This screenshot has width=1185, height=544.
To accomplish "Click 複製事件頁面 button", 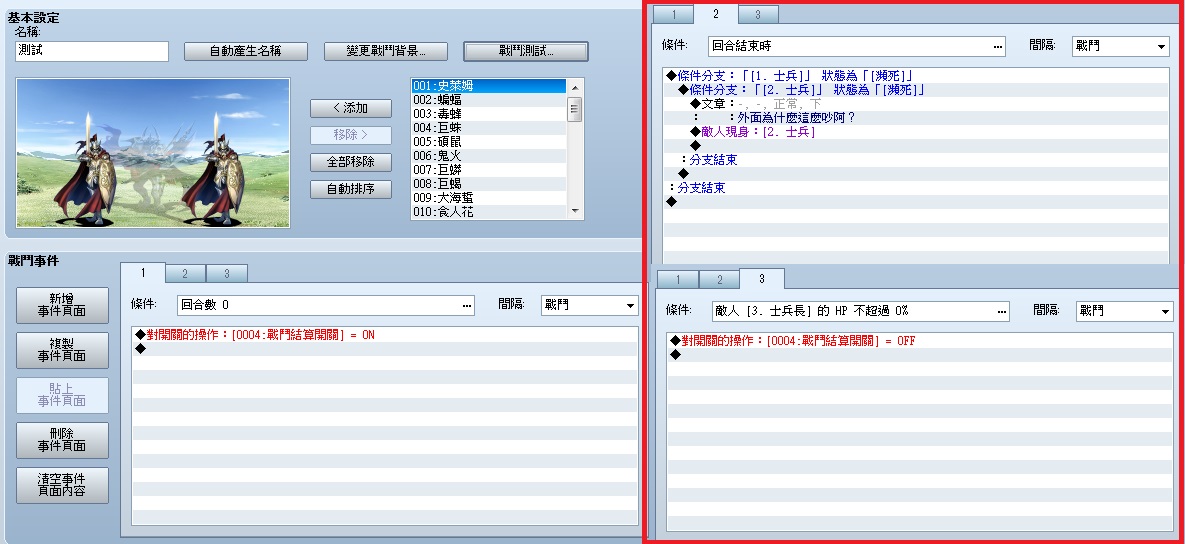I will tap(62, 351).
